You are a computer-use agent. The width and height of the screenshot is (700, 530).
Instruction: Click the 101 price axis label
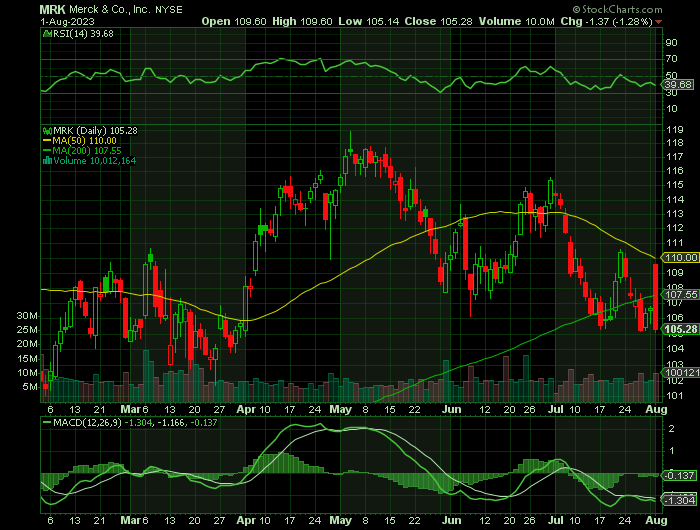pos(674,396)
